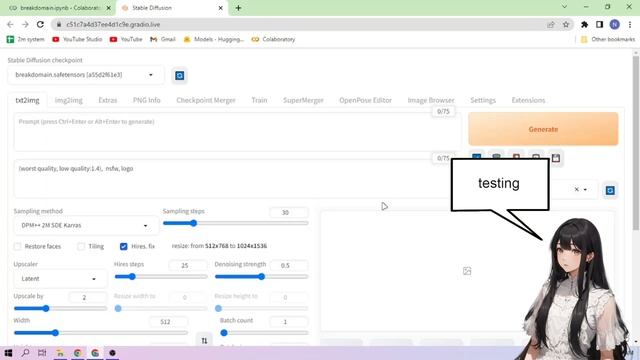Open File Explorer from taskbar
The height and width of the screenshot is (360, 640).
pyautogui.click(x=60, y=353)
